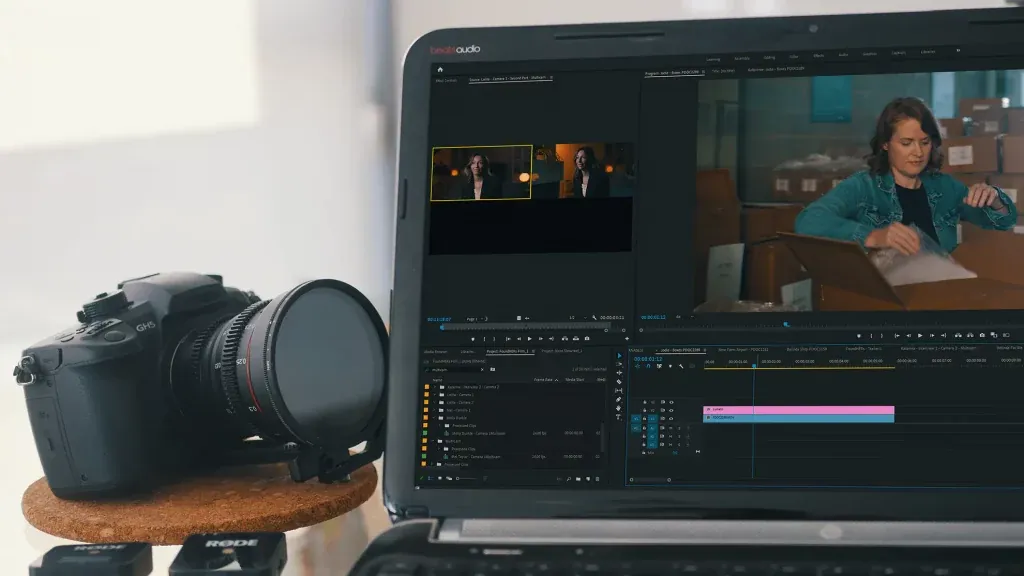
Task: Toggle V1 track output eye
Action: pyautogui.click(x=671, y=419)
